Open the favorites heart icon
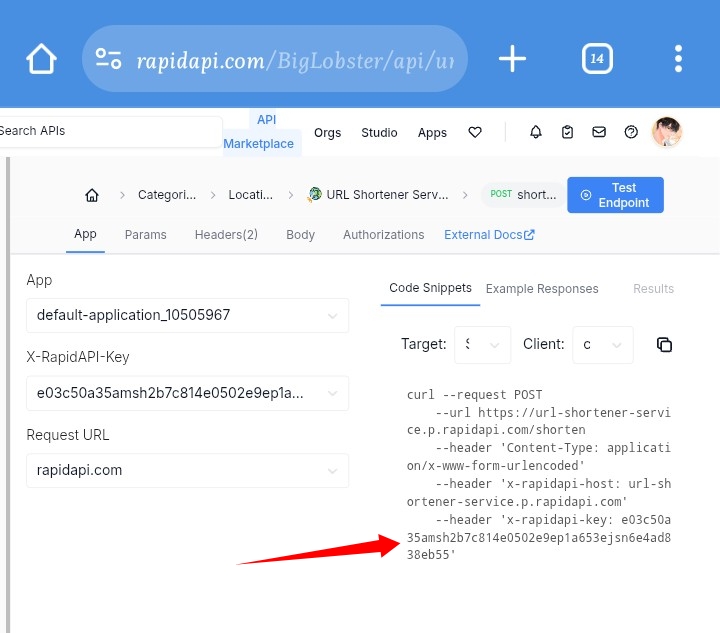 tap(475, 132)
